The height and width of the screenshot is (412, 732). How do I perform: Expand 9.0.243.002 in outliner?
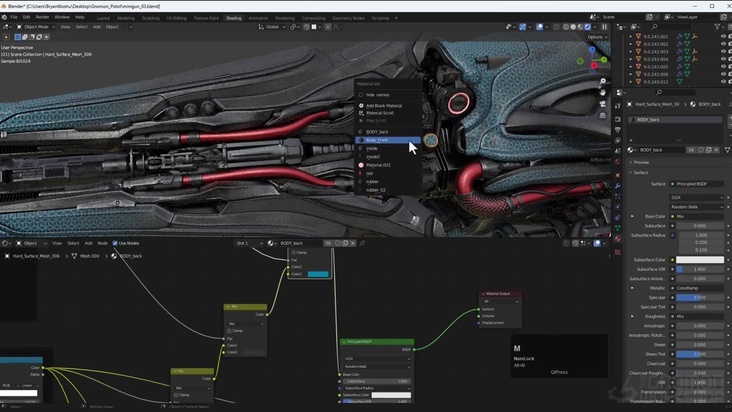click(x=631, y=44)
